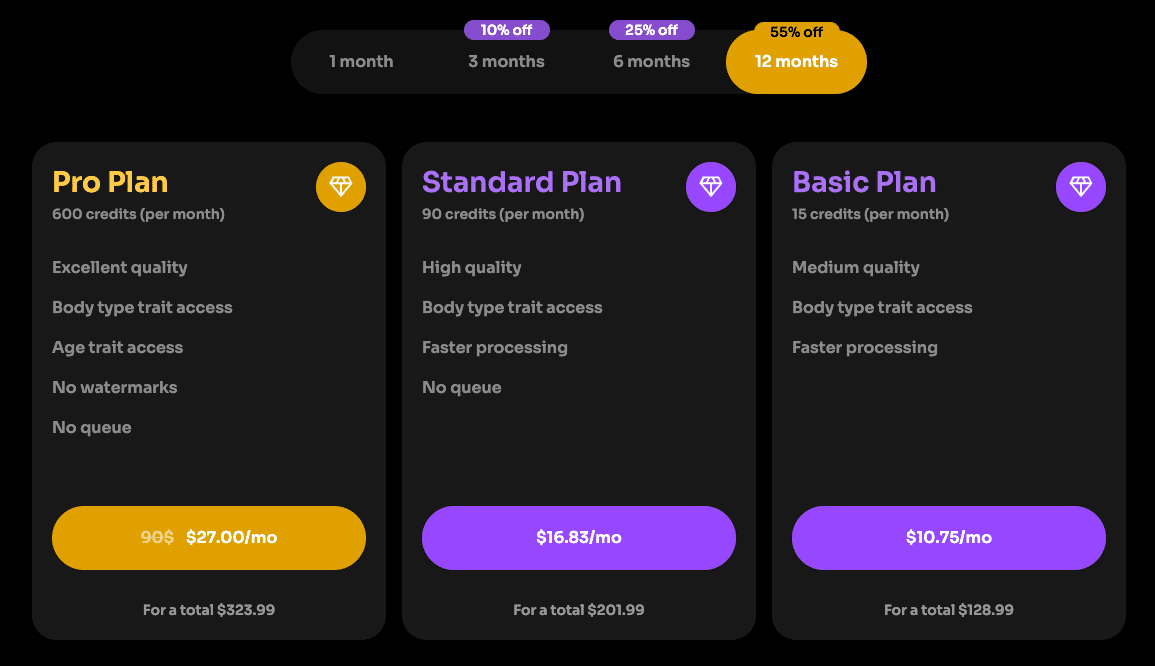Click the 10% off badge
Image resolution: width=1155 pixels, height=666 pixels.
click(506, 30)
